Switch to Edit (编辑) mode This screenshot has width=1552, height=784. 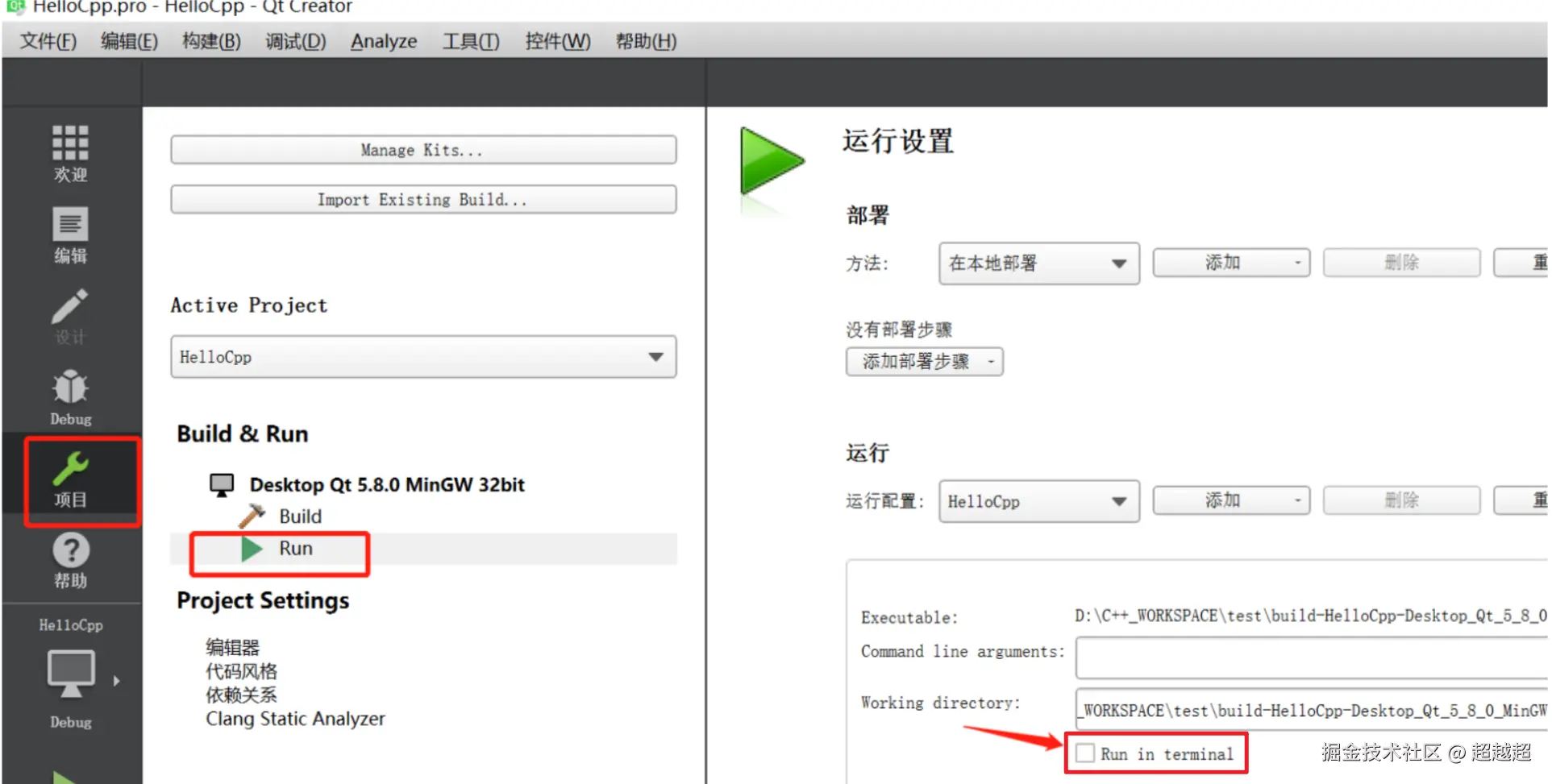pyautogui.click(x=71, y=235)
